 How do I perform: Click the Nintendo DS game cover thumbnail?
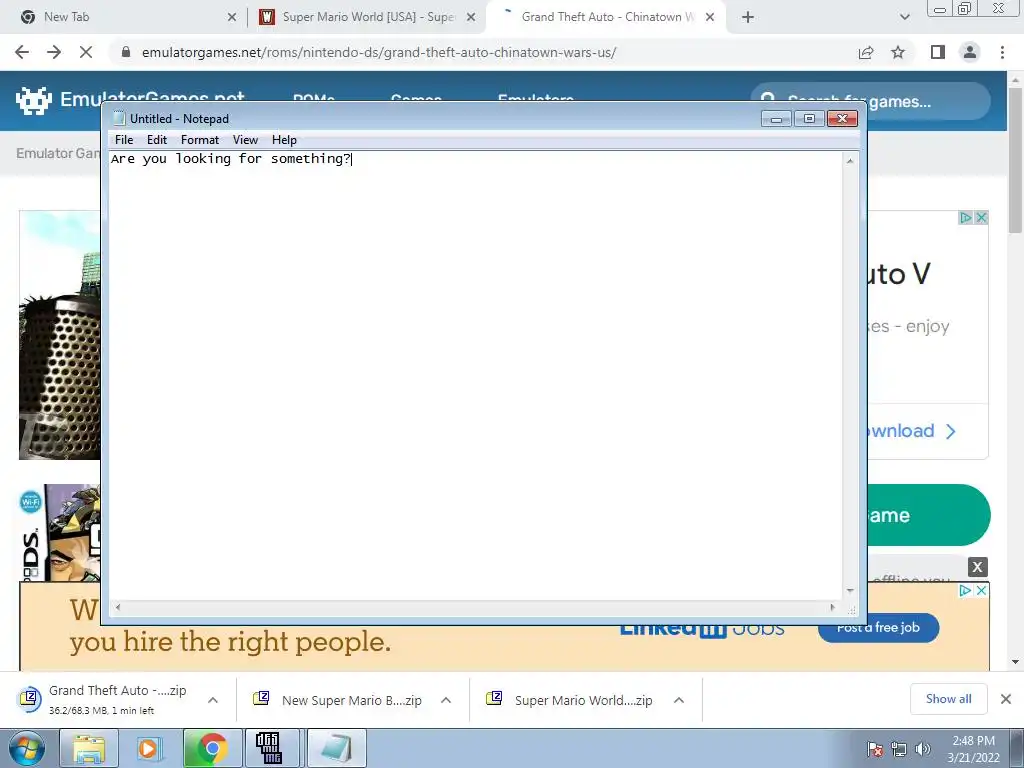[x=60, y=532]
